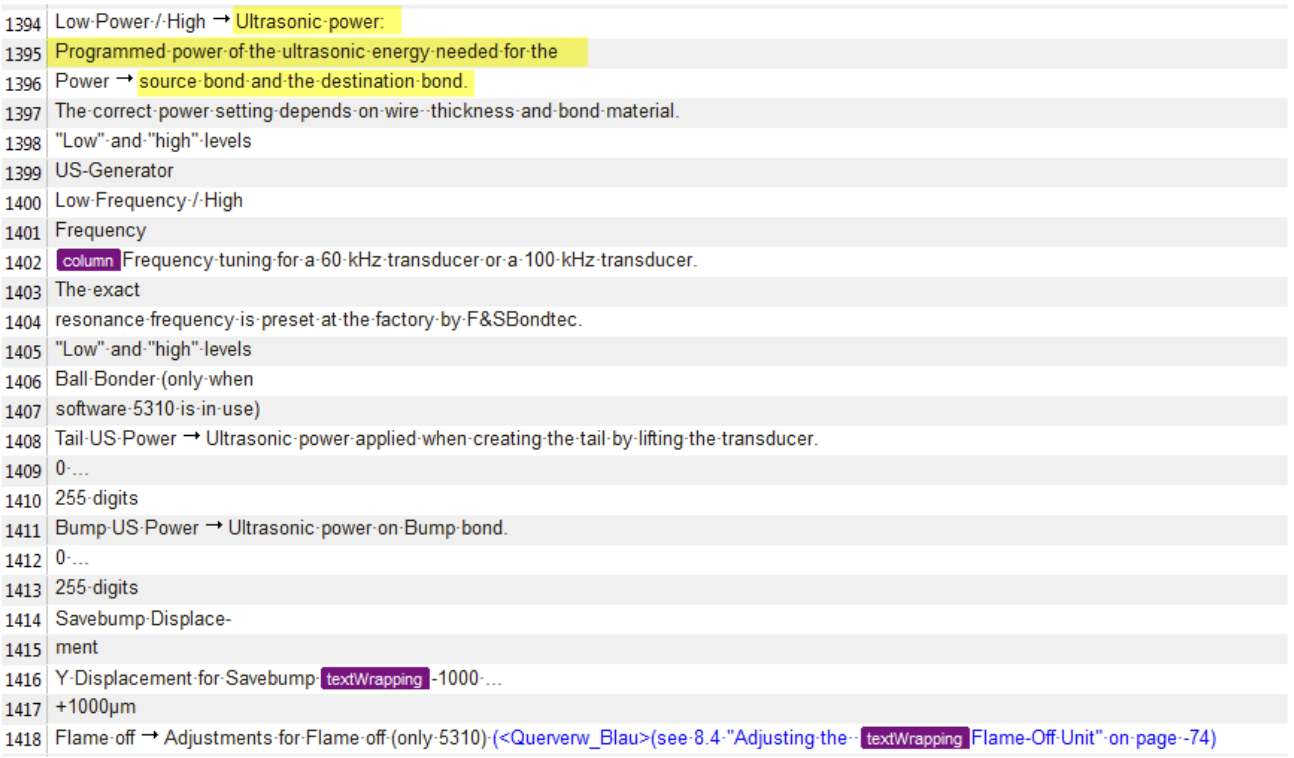This screenshot has width=1294, height=758.
Task: Select line number 1402 in gutter
Action: (x=22, y=262)
